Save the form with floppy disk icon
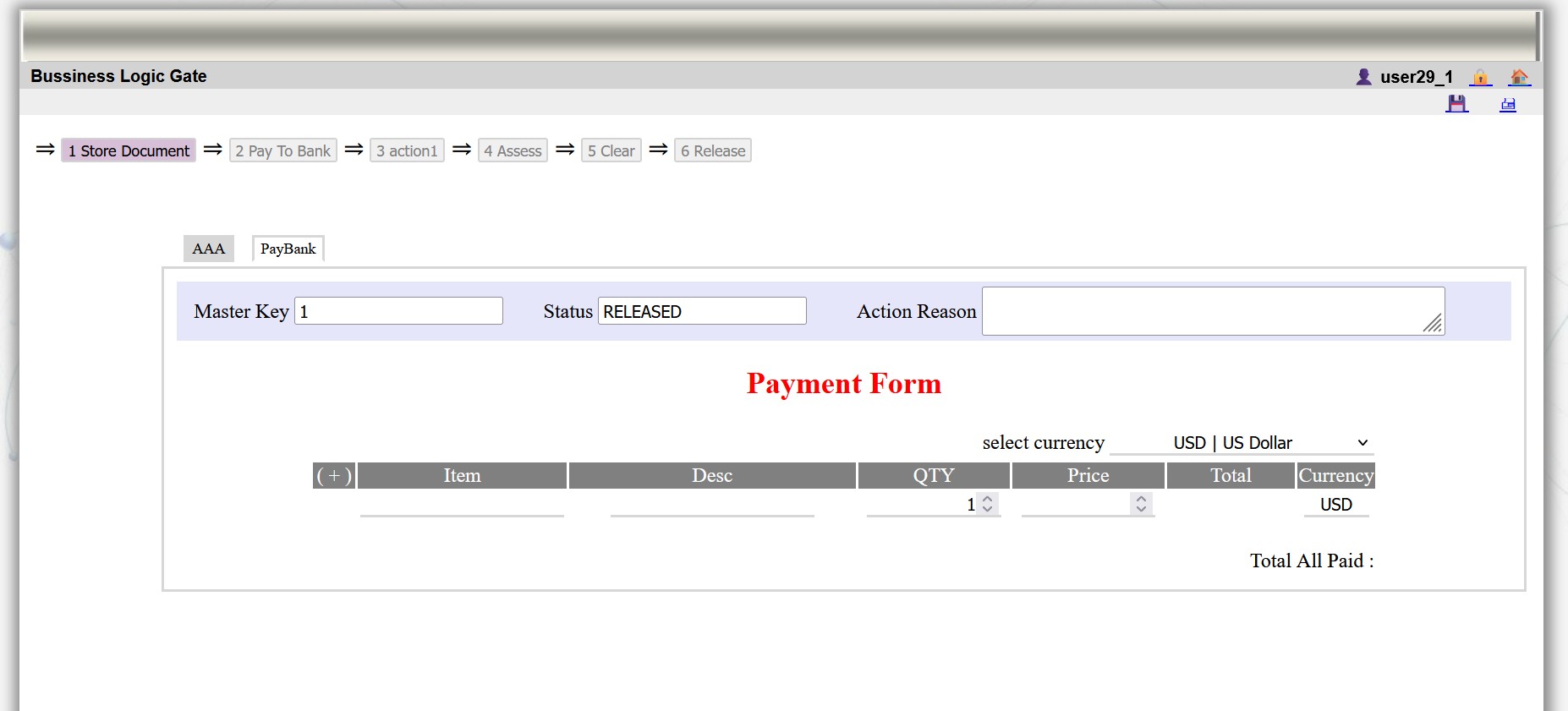Viewport: 1568px width, 711px height. [1456, 104]
